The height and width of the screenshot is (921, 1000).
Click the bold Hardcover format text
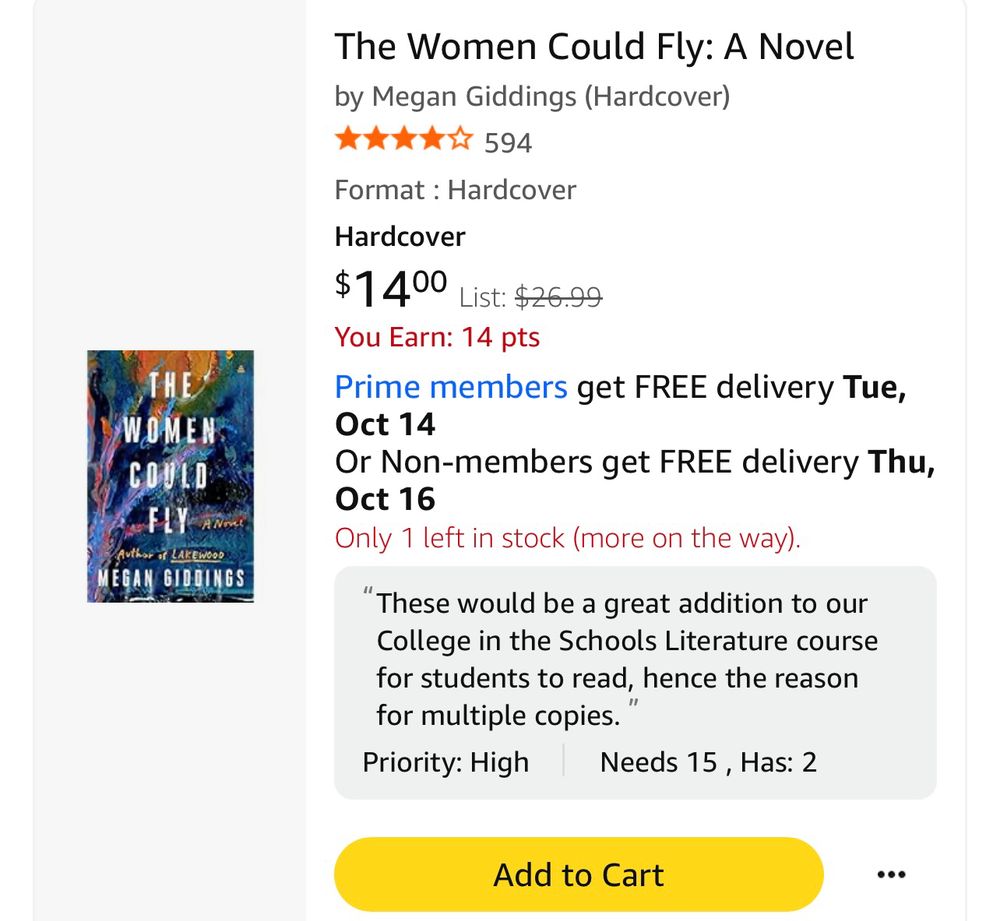(x=400, y=237)
